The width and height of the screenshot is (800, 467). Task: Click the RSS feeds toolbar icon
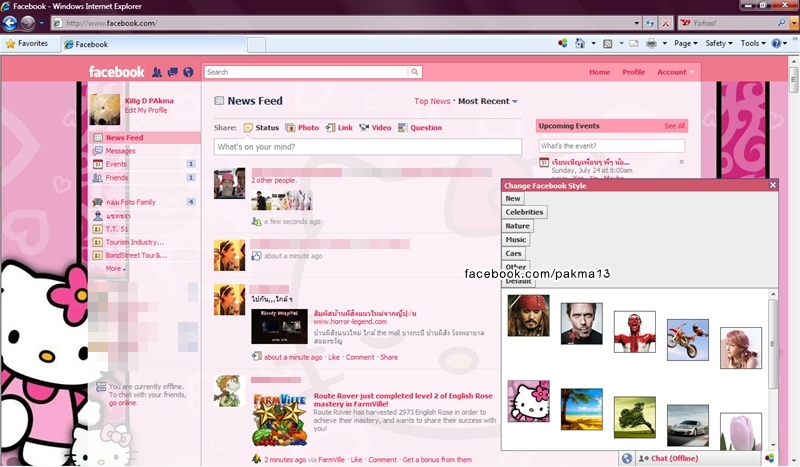pyautogui.click(x=607, y=43)
